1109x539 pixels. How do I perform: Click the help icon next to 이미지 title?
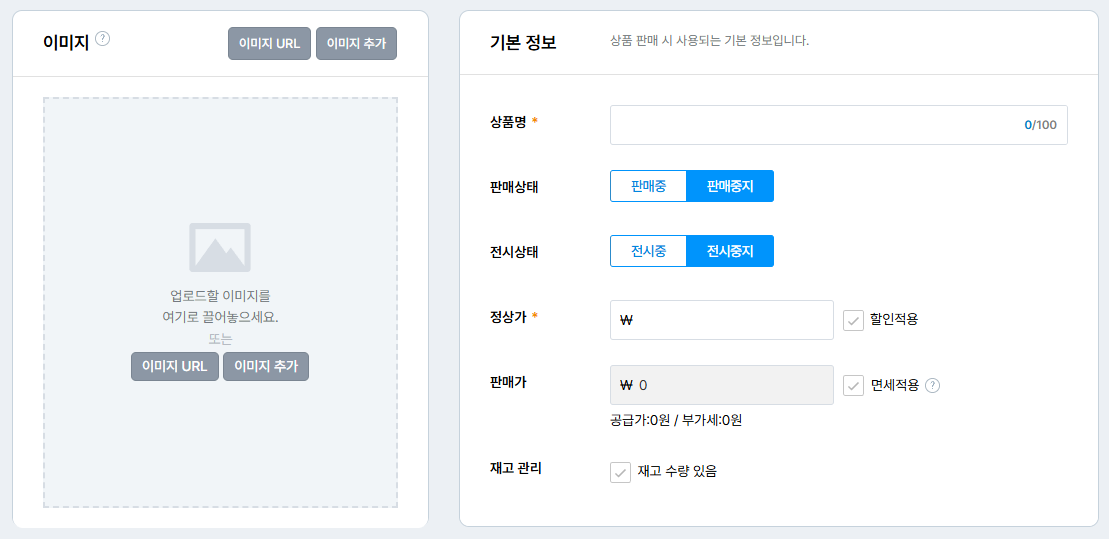[x=102, y=39]
